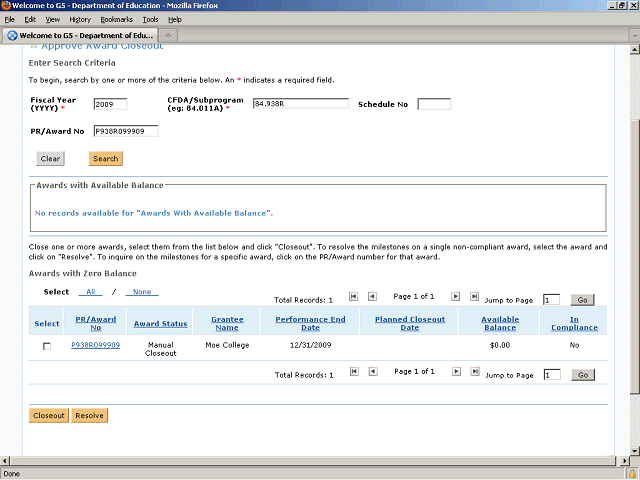640x480 pixels.
Task: Sort by Grantee Name column
Action: coord(227,323)
